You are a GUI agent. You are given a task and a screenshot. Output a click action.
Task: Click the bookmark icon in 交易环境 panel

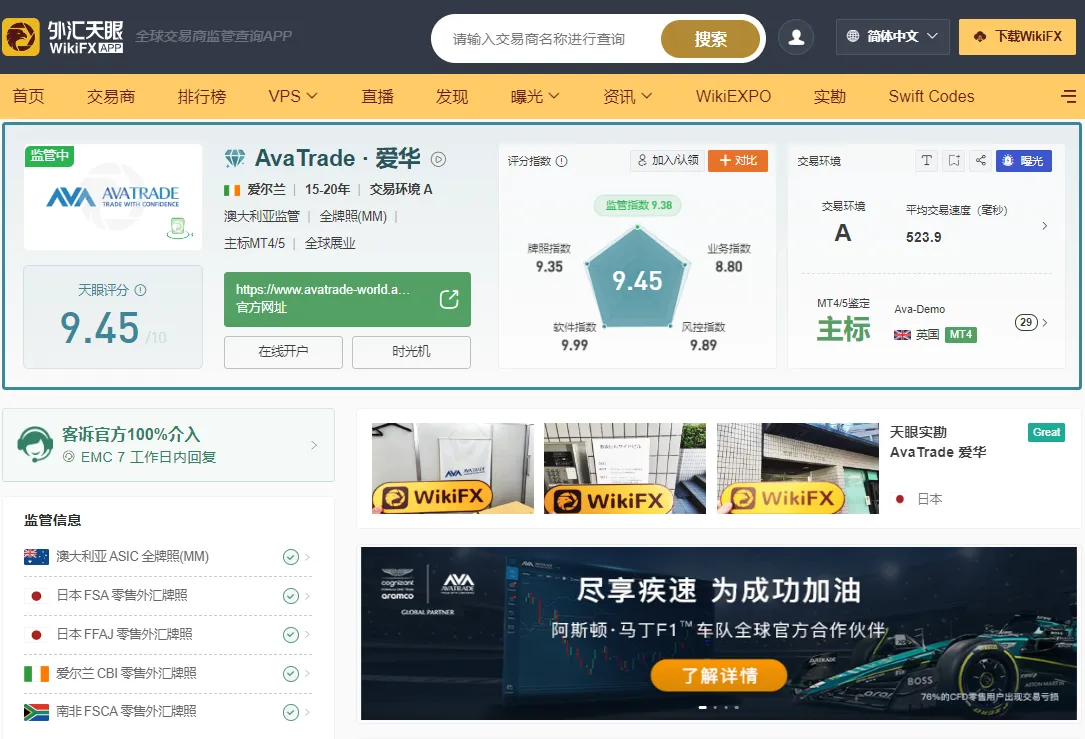click(x=954, y=161)
